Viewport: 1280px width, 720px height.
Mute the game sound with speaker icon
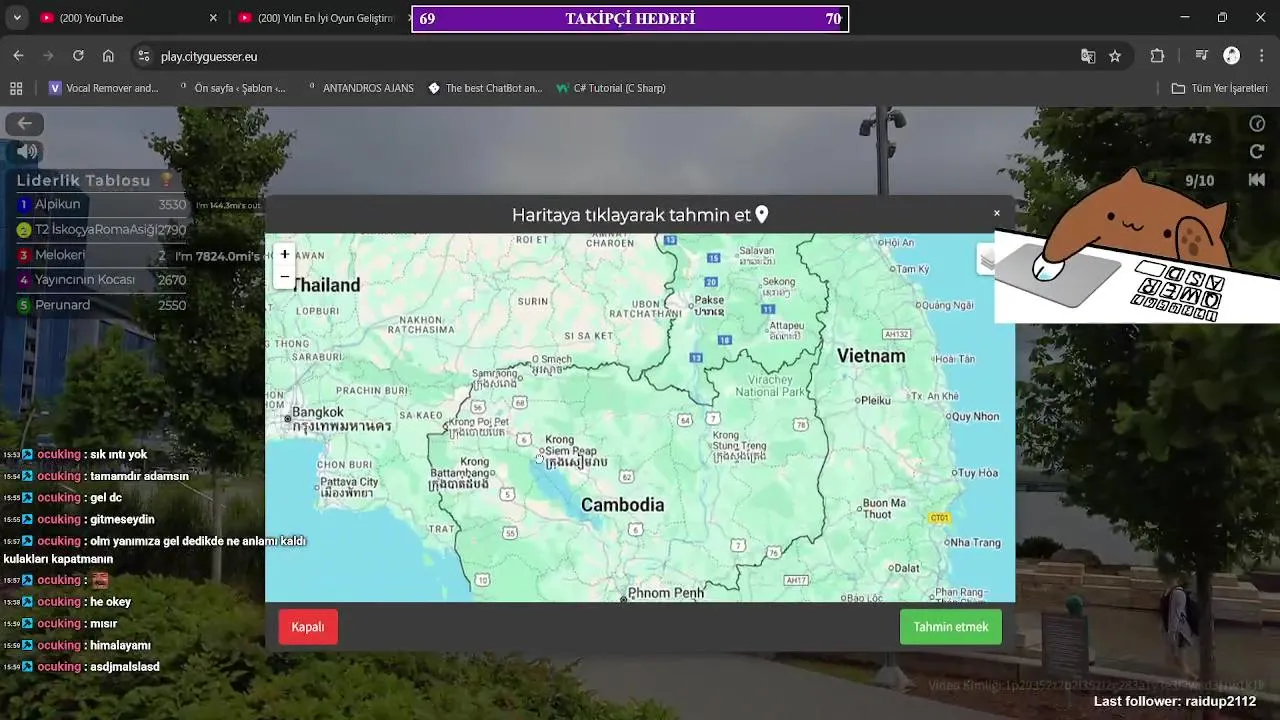click(27, 151)
